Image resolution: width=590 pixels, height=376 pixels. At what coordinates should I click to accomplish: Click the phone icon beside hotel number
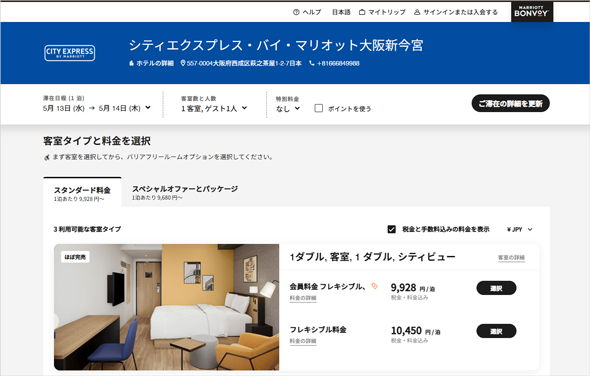click(x=312, y=63)
